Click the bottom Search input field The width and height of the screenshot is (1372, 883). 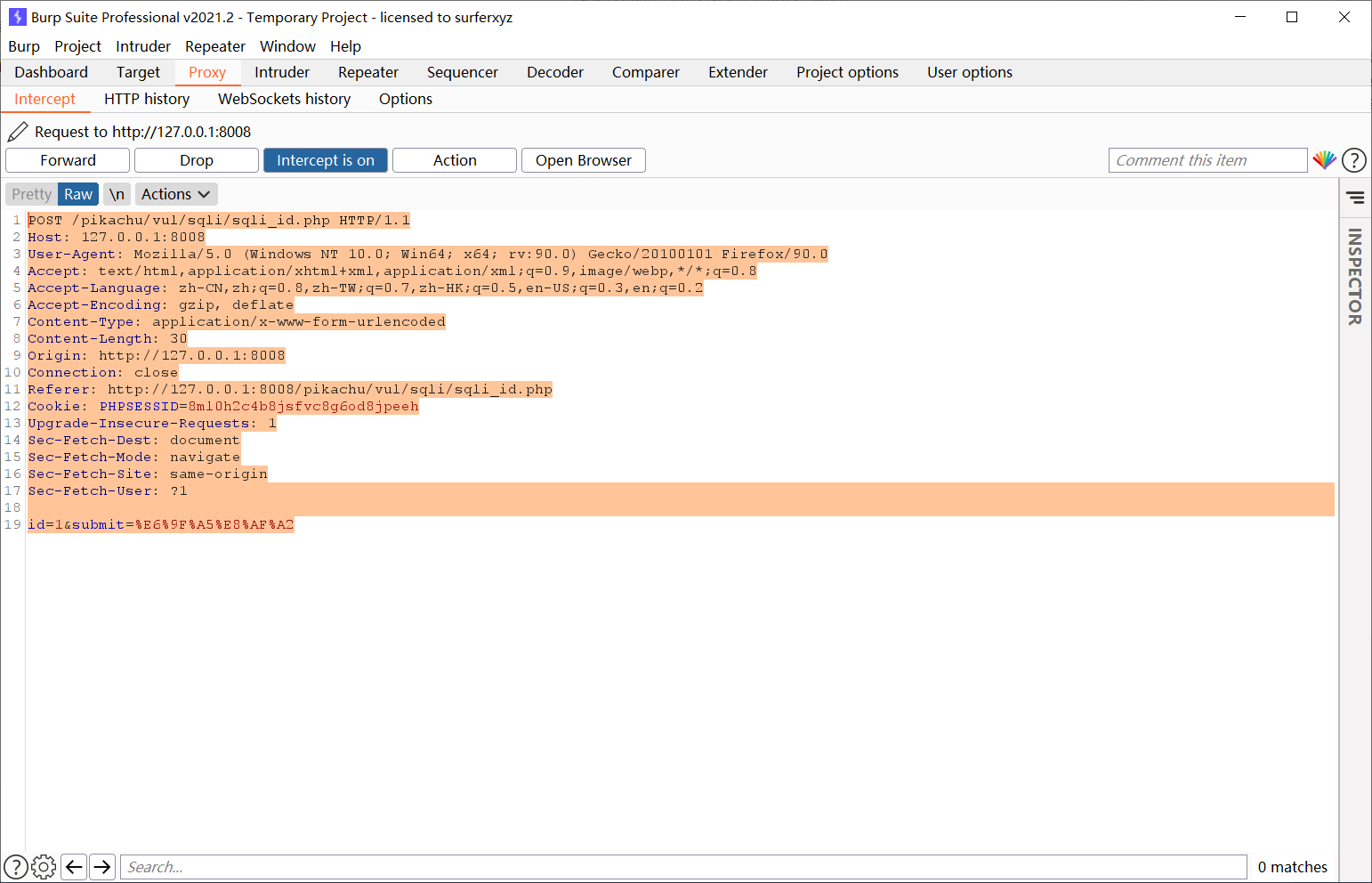coord(683,867)
